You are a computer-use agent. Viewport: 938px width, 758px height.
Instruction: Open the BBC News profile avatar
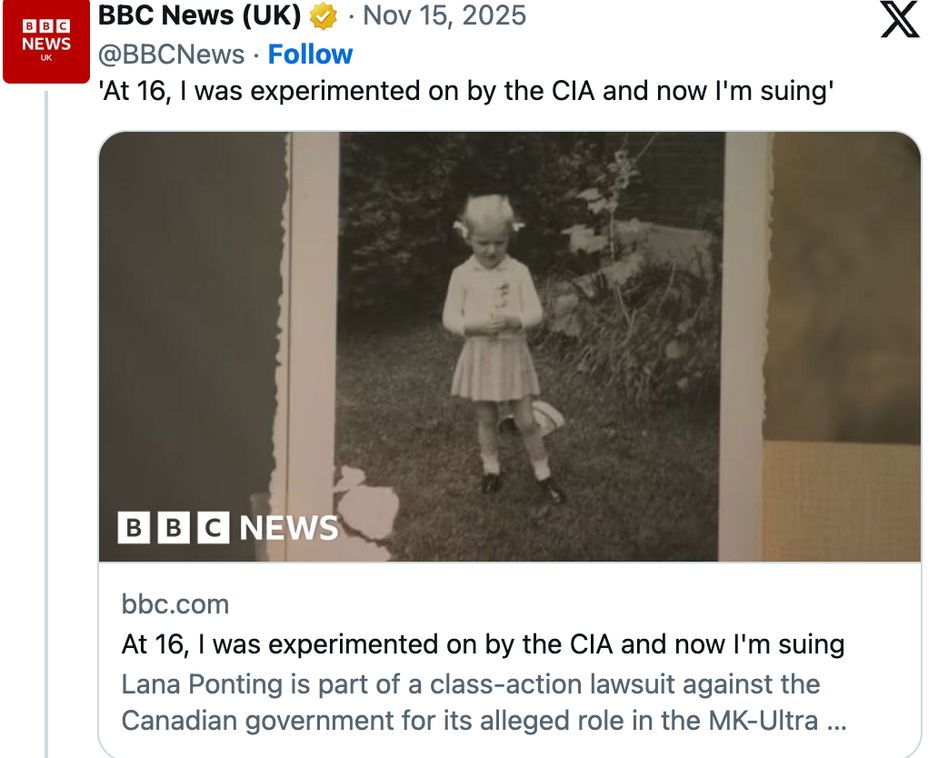click(47, 44)
